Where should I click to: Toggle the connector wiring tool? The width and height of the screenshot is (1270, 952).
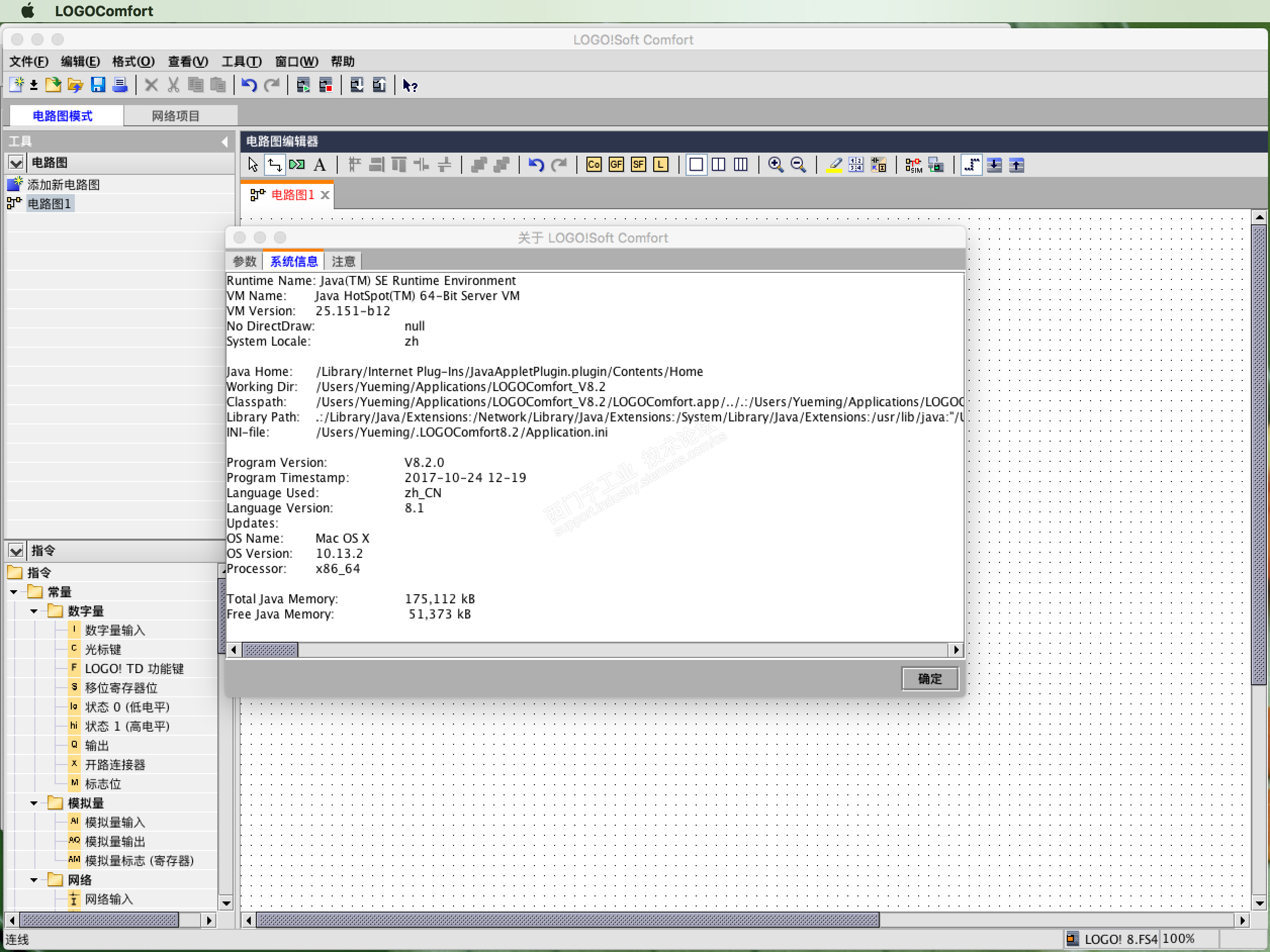pos(275,165)
